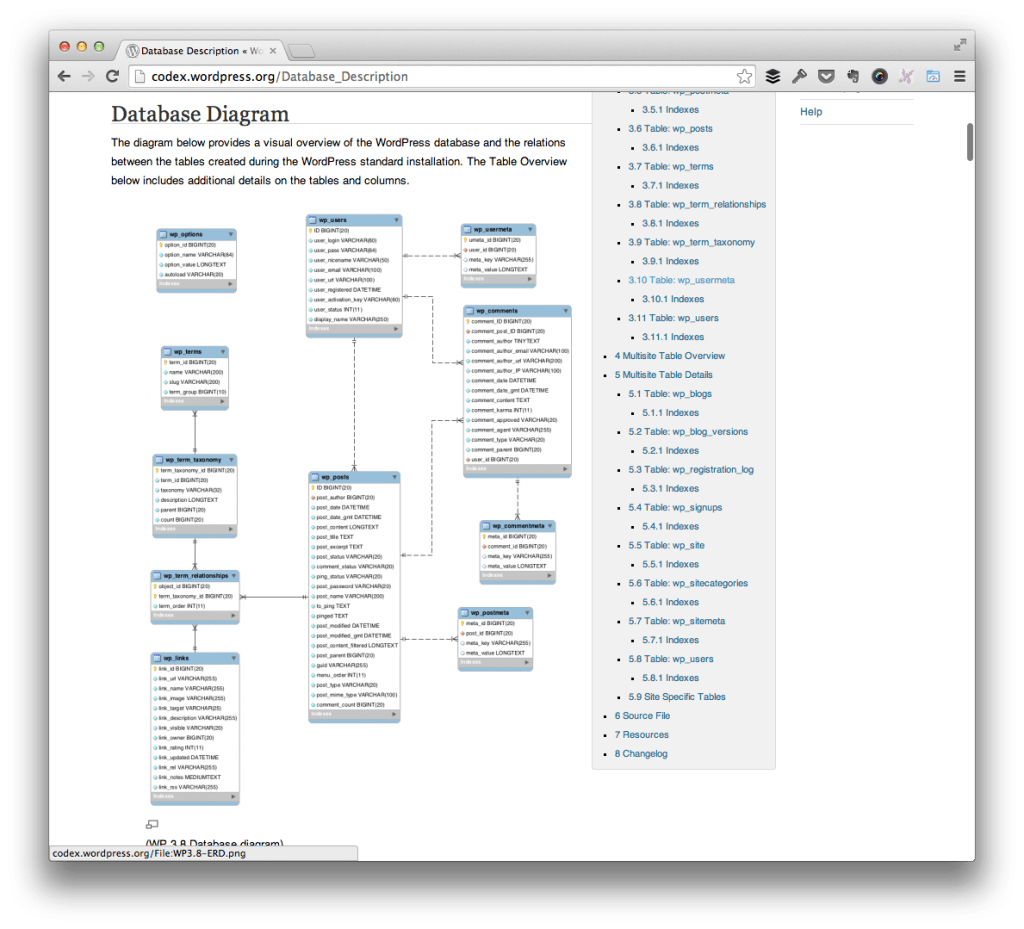Click inside the address bar
The image size is (1024, 929).
point(300,76)
